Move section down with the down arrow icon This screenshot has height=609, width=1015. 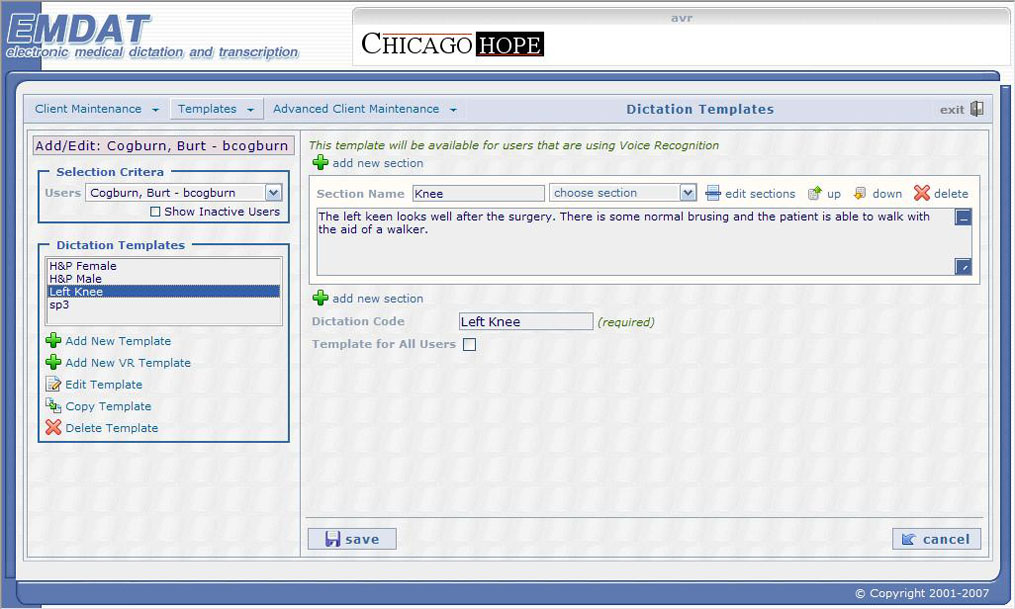860,193
